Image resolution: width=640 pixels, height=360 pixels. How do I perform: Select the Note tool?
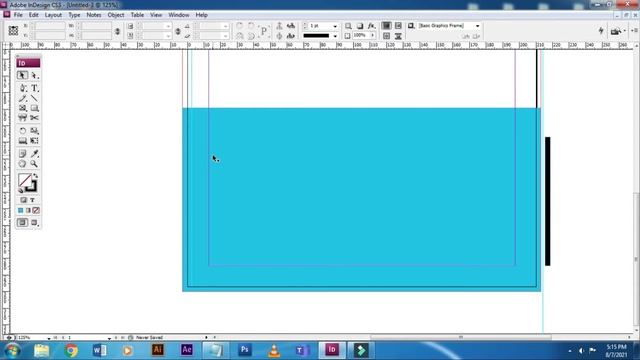[x=22, y=153]
